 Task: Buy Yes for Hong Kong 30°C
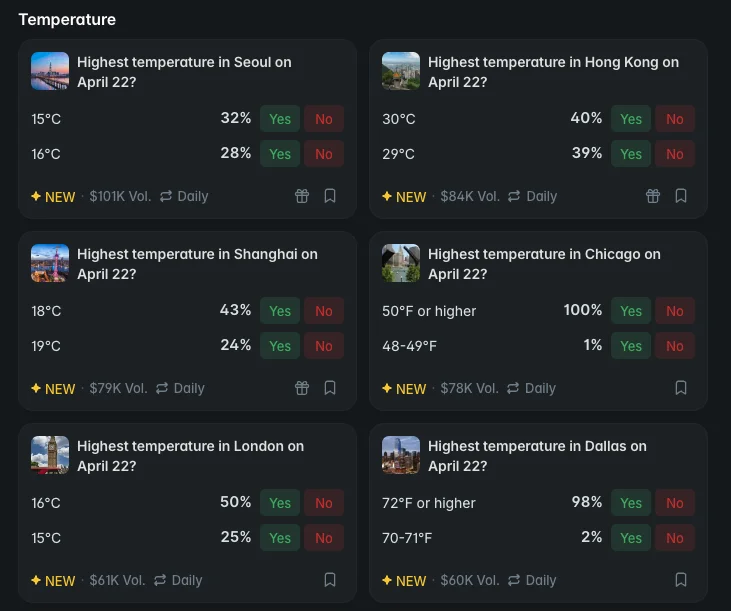tap(631, 119)
